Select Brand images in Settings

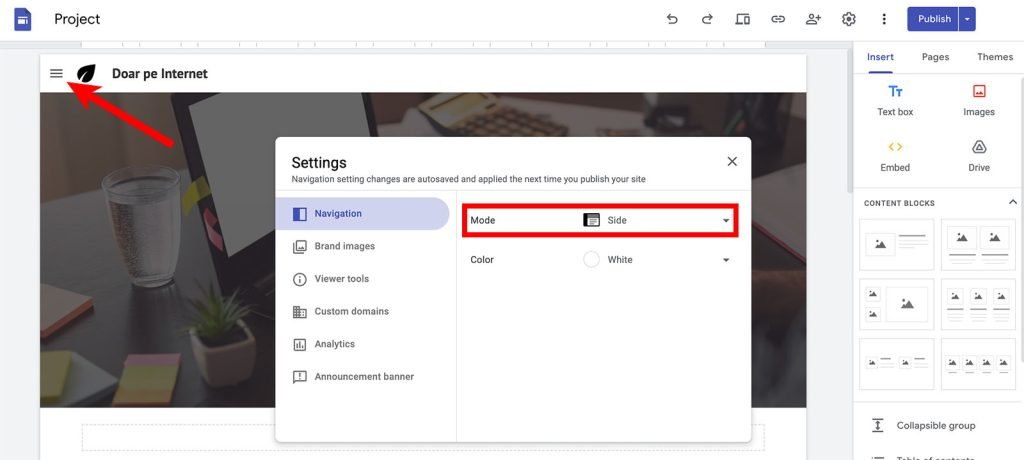[x=344, y=246]
